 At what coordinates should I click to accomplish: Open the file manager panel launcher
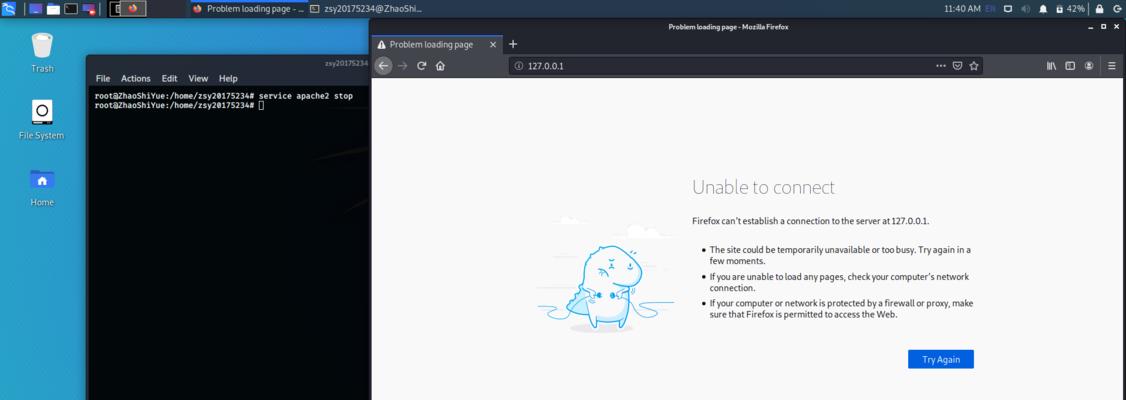tap(53, 9)
